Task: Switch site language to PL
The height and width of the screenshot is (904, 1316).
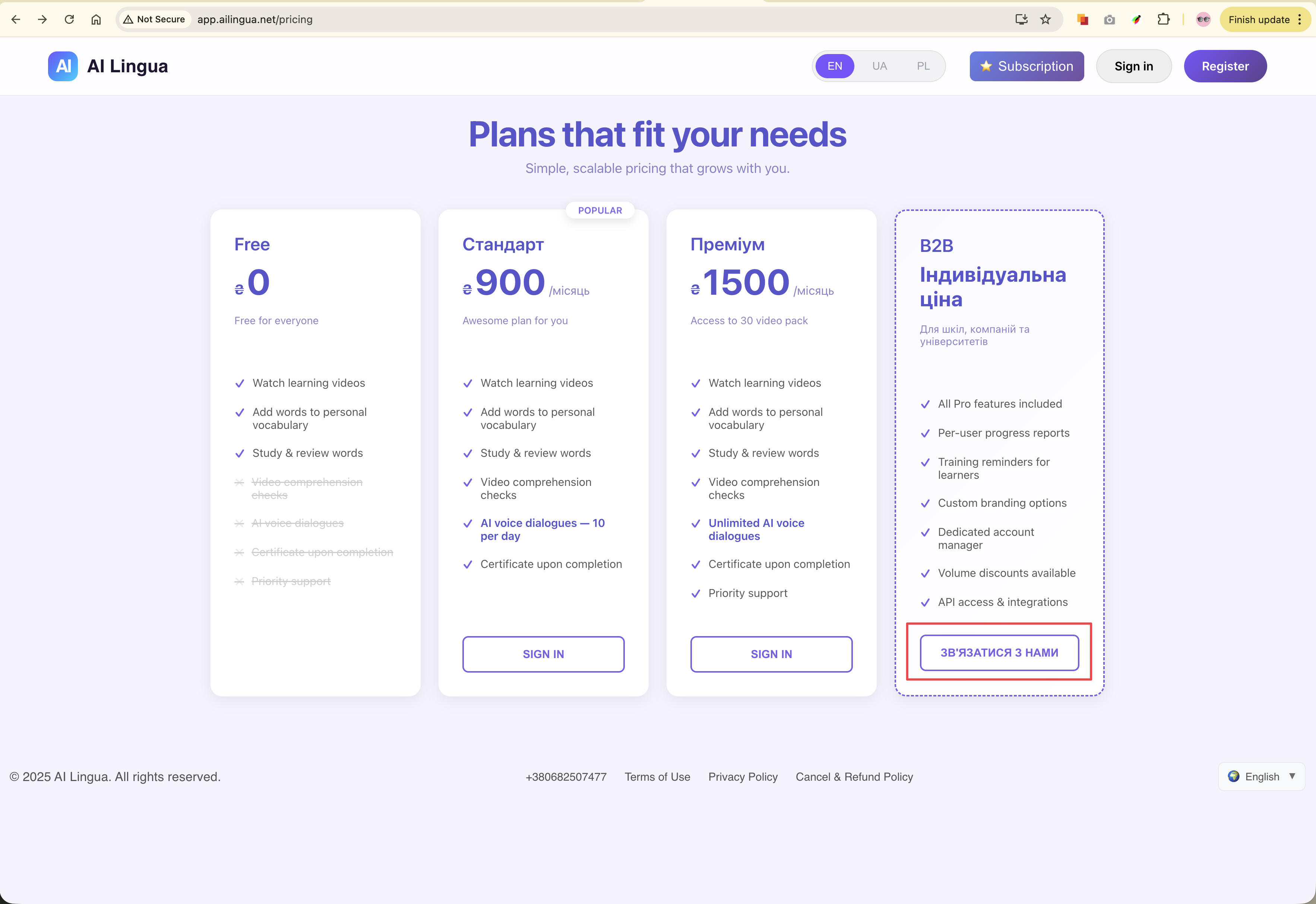Action: [923, 66]
